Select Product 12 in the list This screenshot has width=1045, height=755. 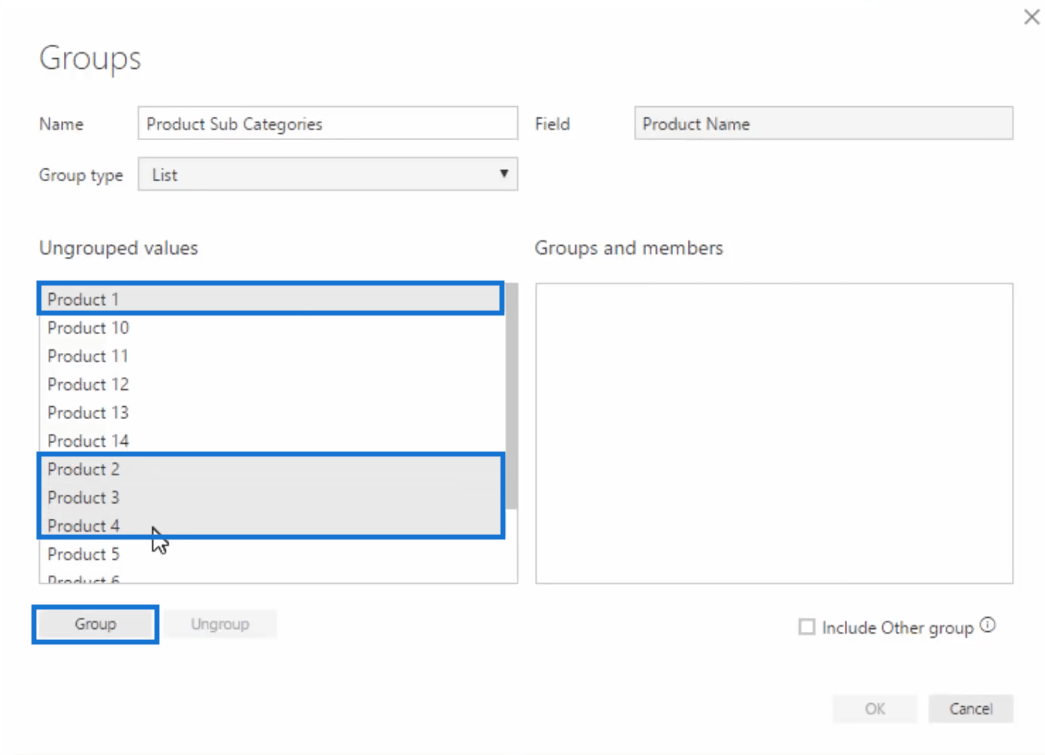pyautogui.click(x=271, y=384)
